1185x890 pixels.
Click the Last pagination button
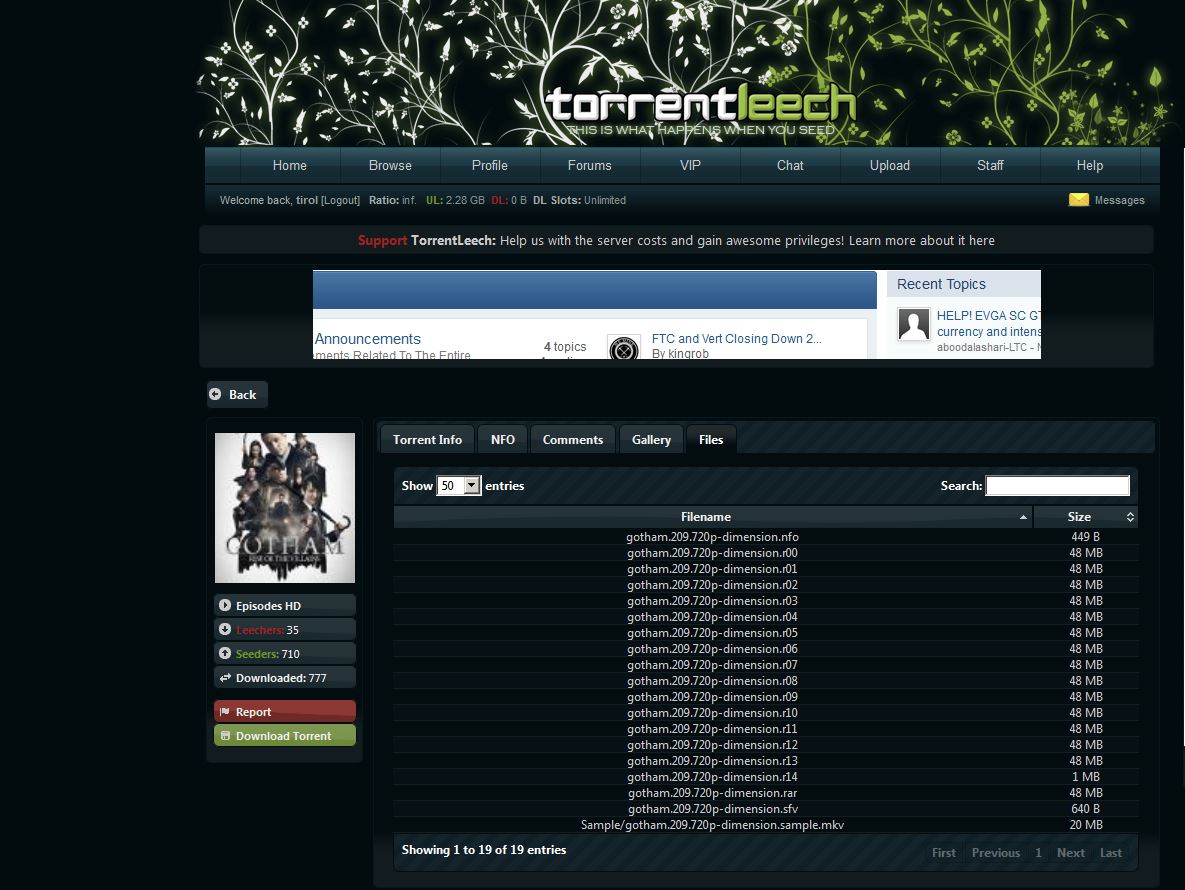(x=1110, y=852)
